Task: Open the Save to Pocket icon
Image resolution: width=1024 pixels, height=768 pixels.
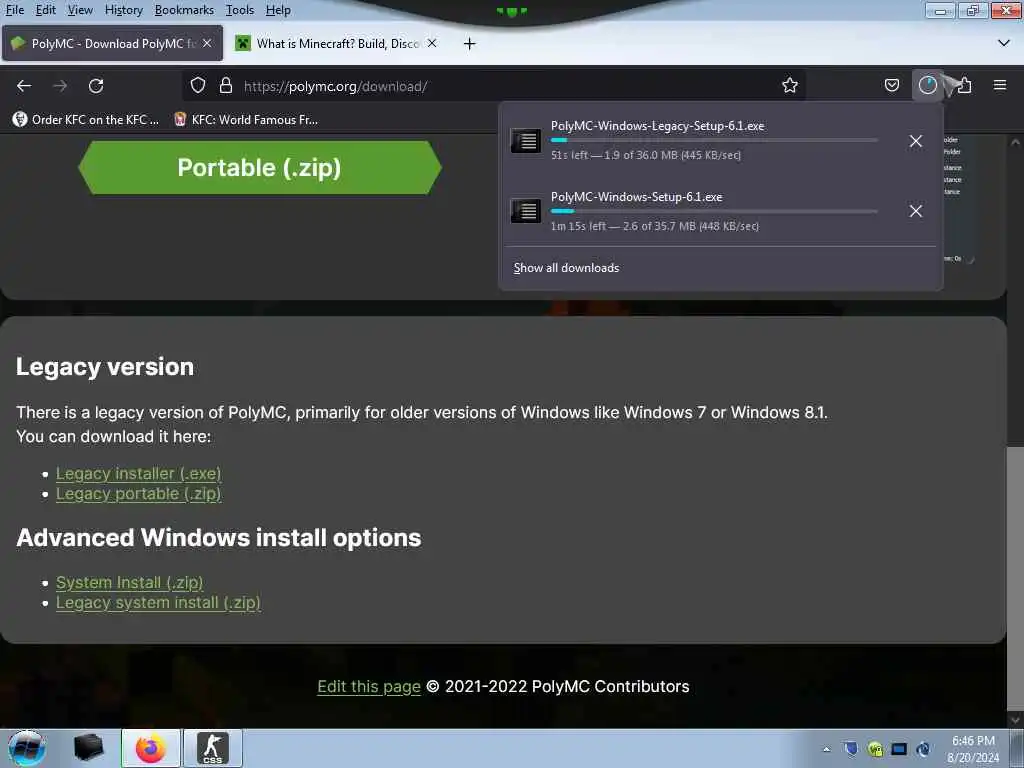Action: [x=891, y=86]
